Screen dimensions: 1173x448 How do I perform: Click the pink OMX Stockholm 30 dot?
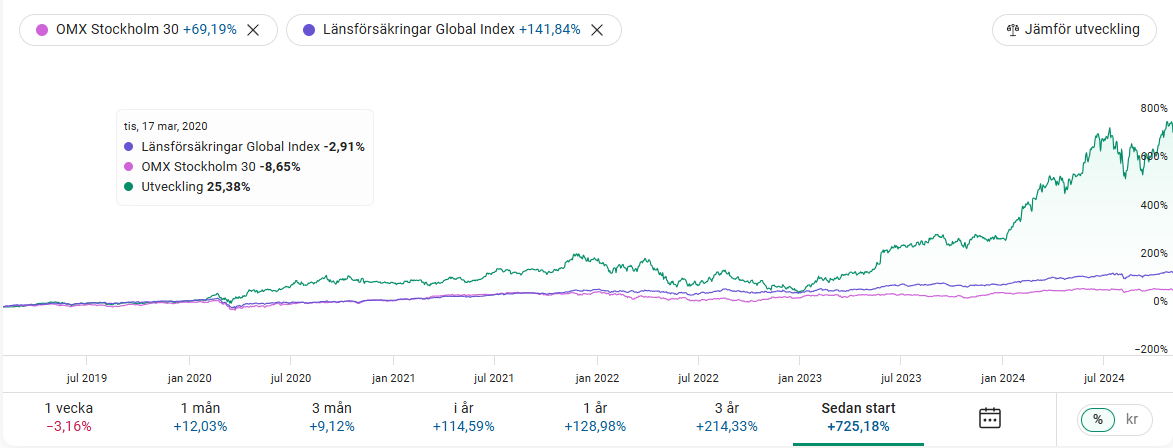pos(42,30)
